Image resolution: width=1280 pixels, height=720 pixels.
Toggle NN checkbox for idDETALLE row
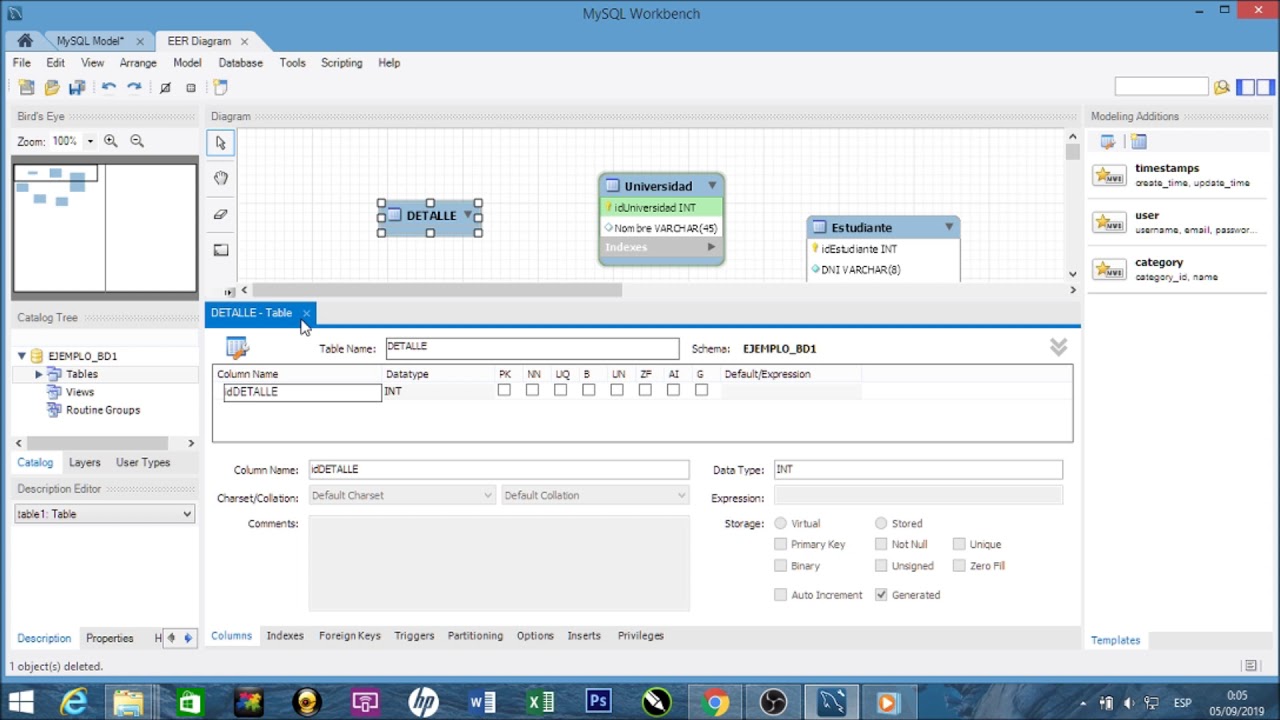tap(532, 390)
